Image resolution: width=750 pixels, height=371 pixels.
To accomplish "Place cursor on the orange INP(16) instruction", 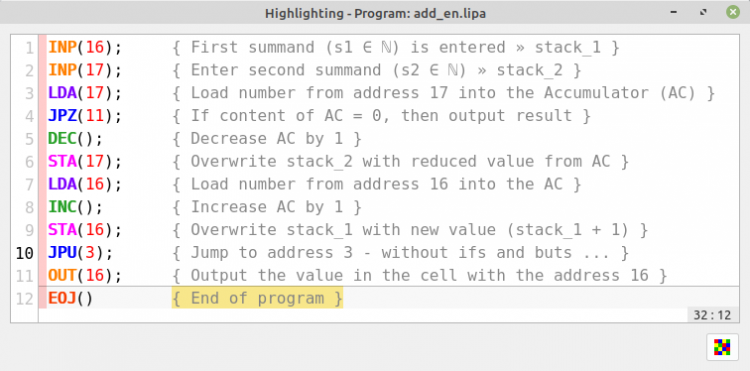I will tap(85, 47).
